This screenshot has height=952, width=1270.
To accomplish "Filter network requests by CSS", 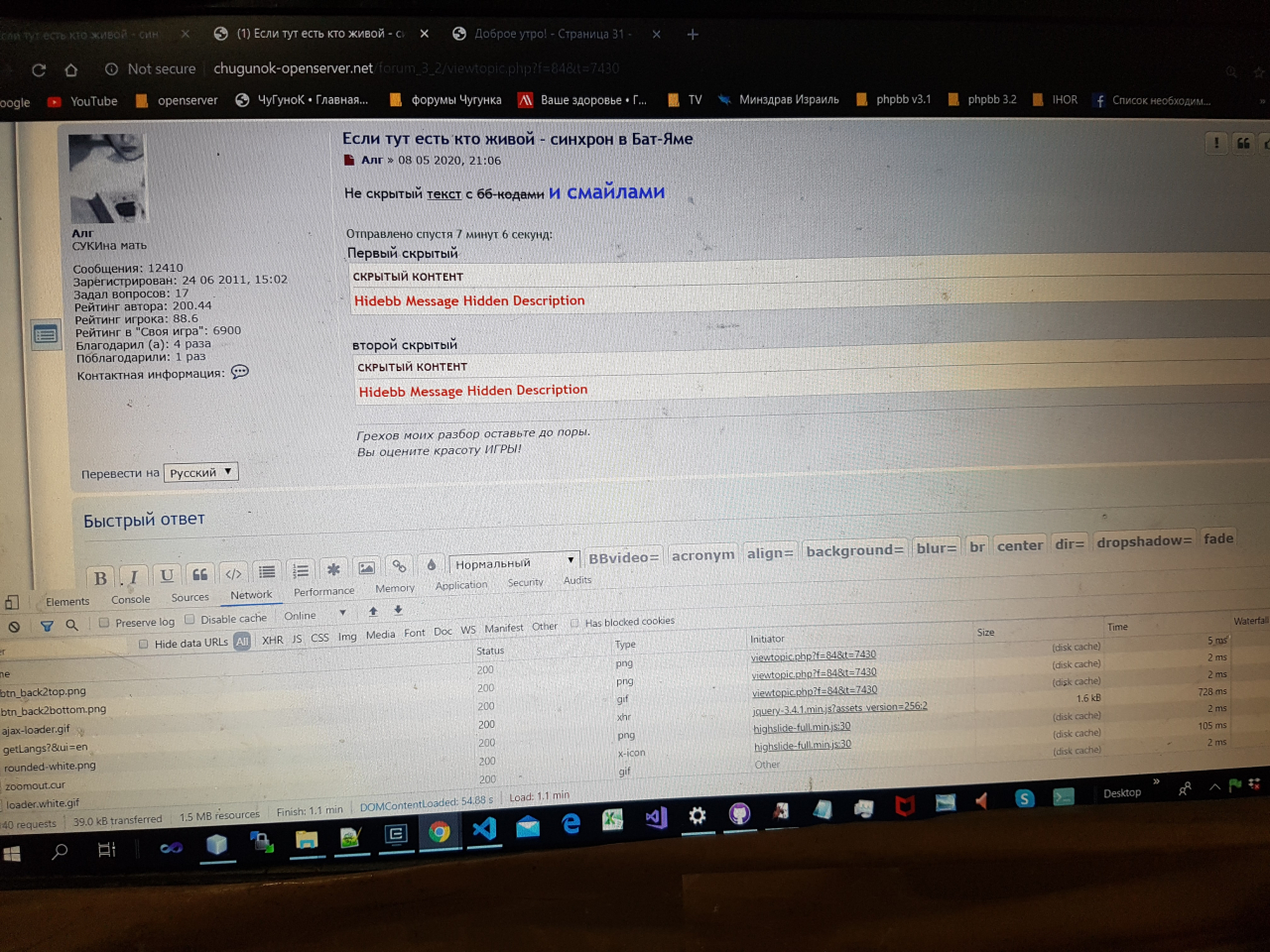I will [x=319, y=639].
